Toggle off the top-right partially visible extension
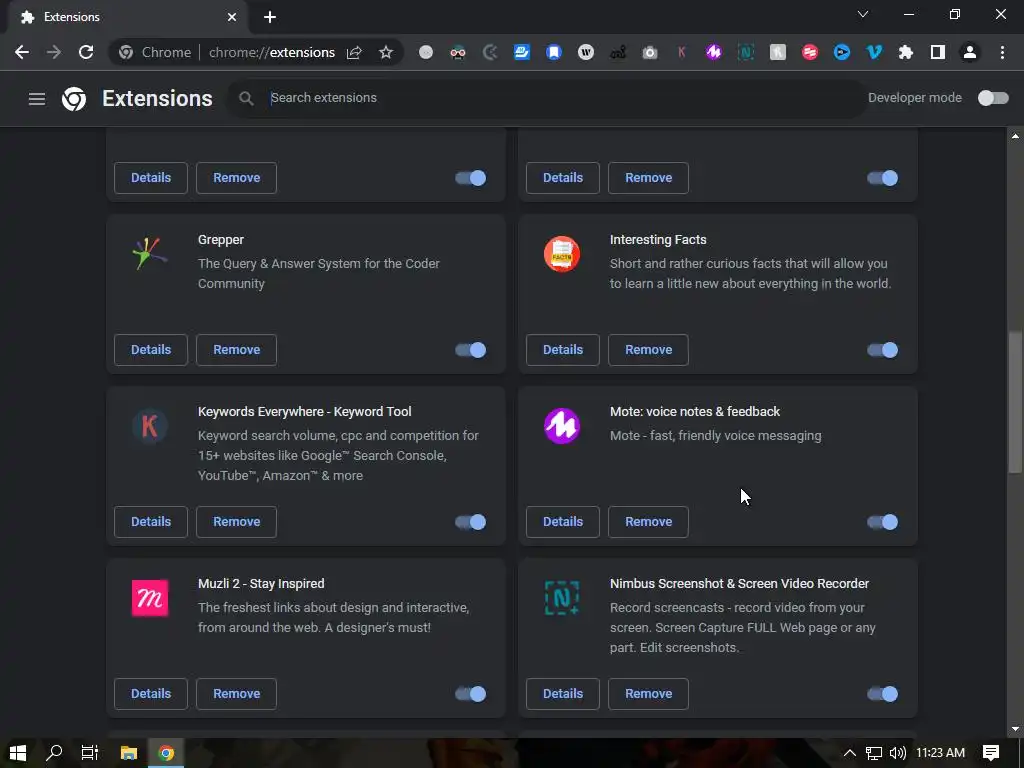This screenshot has width=1024, height=768. point(883,178)
